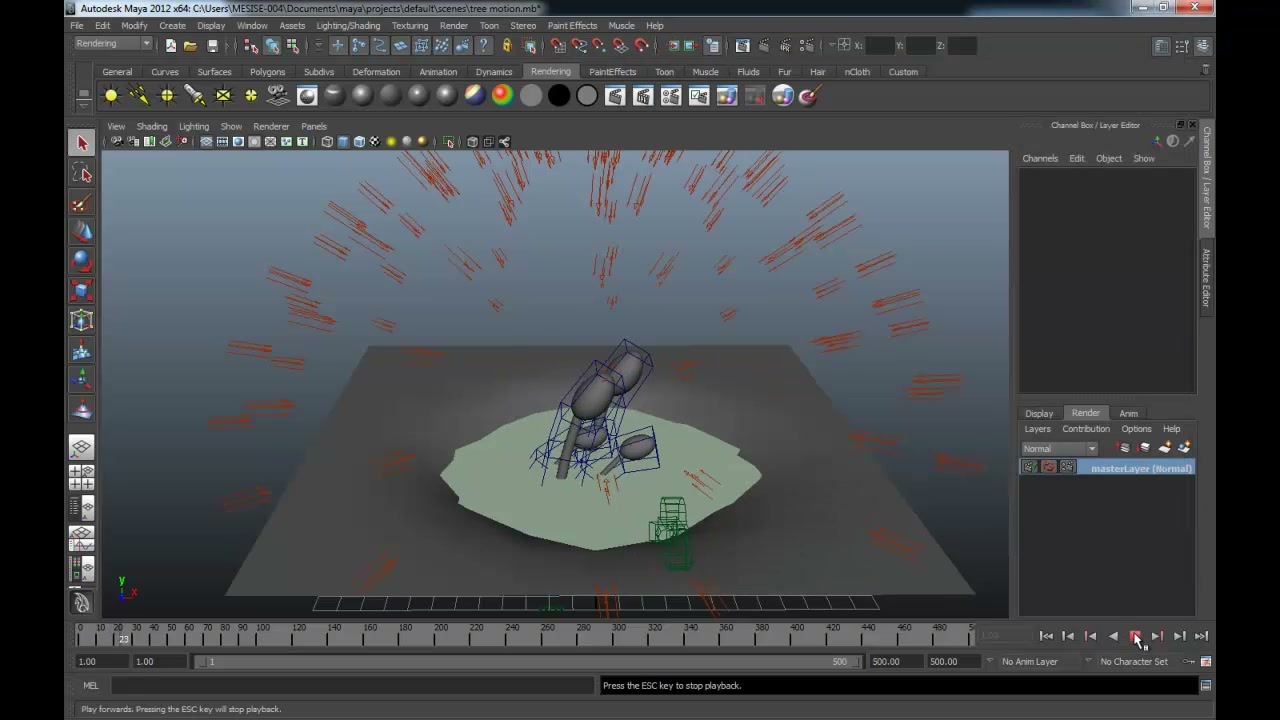Click the Save Scene disk icon
Screen dimensions: 1280x720
pyautogui.click(x=212, y=45)
